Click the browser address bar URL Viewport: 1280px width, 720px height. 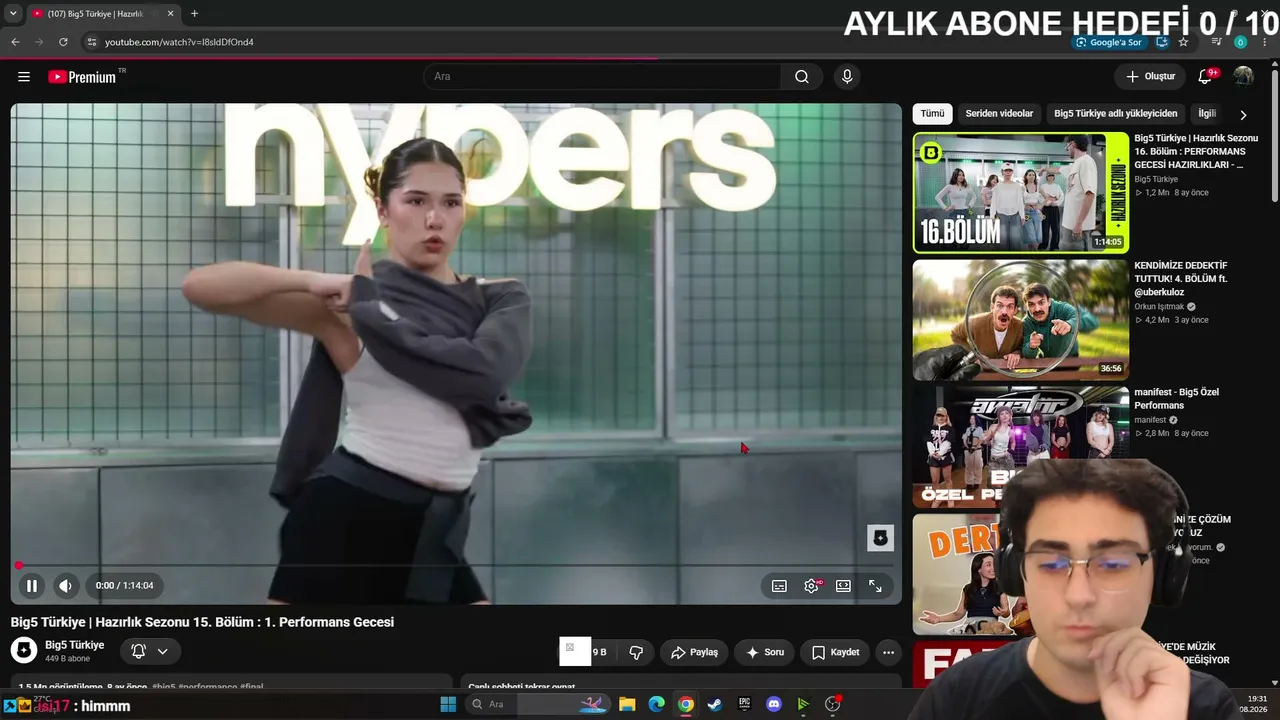tap(179, 42)
